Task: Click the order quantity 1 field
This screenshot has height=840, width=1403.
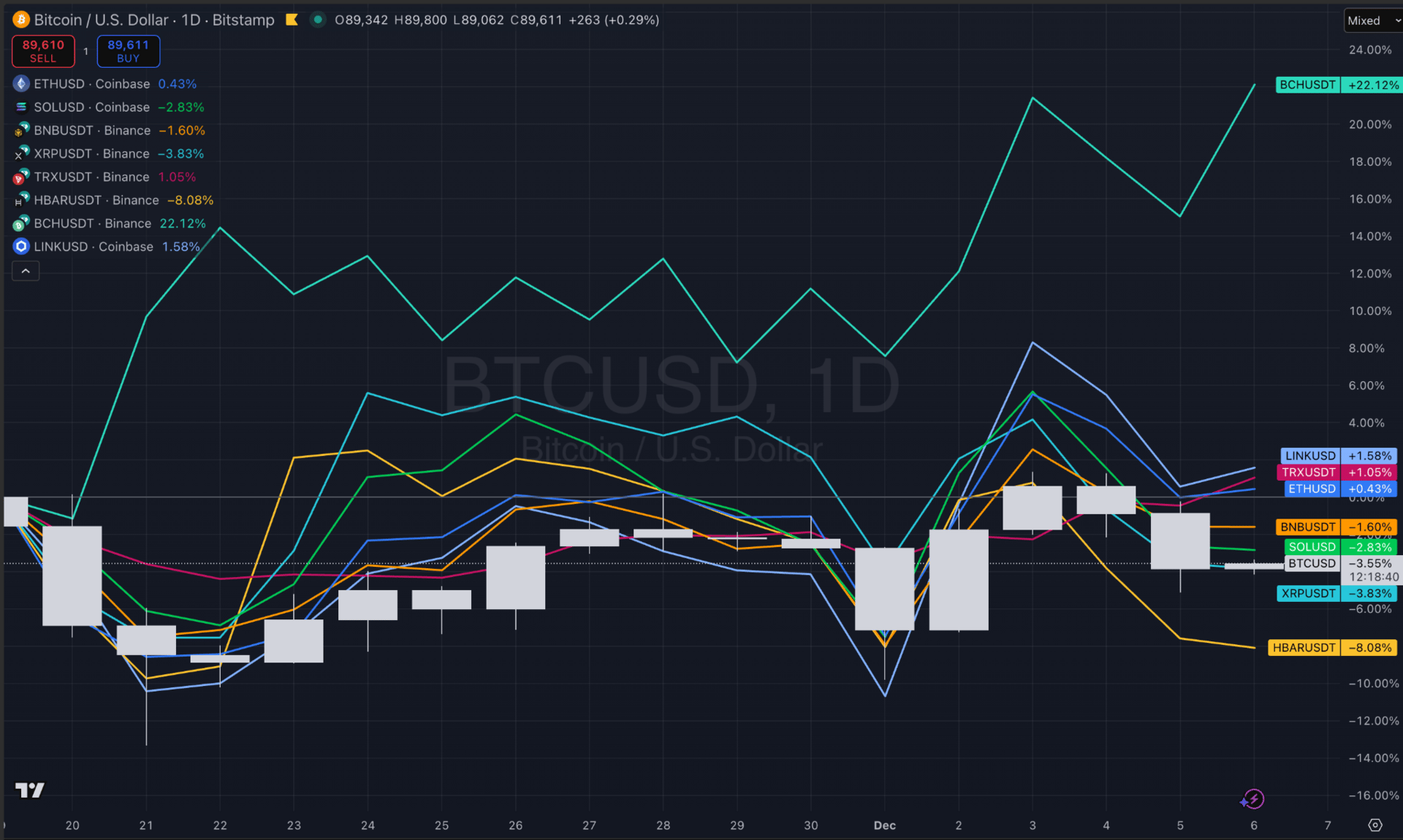Action: [x=85, y=51]
